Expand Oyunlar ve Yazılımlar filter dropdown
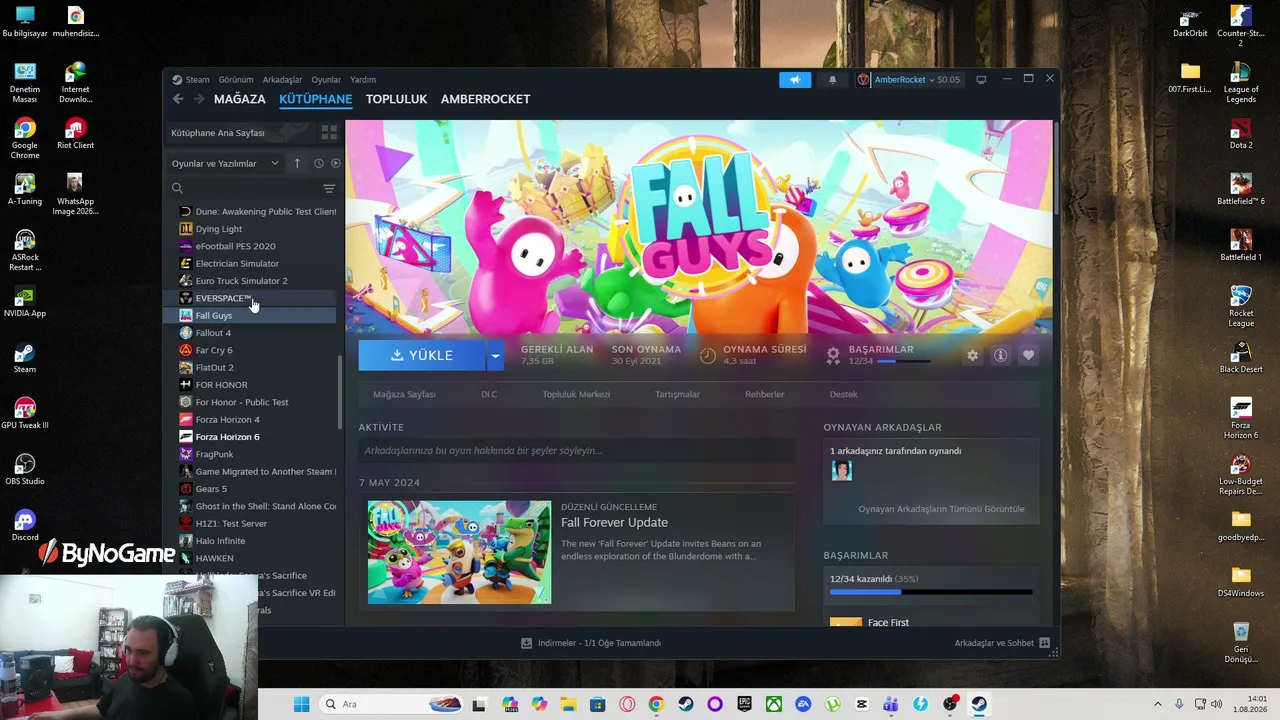1280x720 pixels. pyautogui.click(x=225, y=163)
